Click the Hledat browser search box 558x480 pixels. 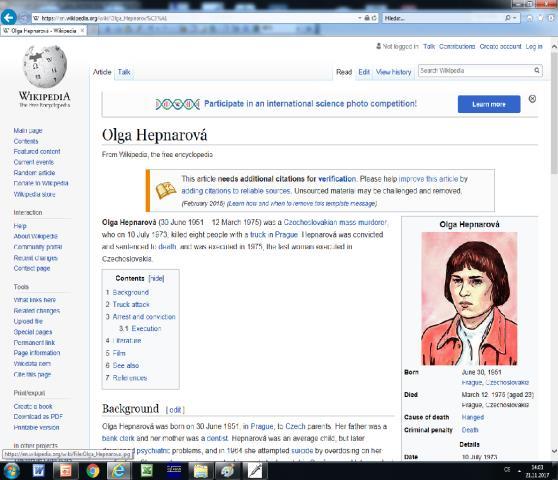click(443, 18)
